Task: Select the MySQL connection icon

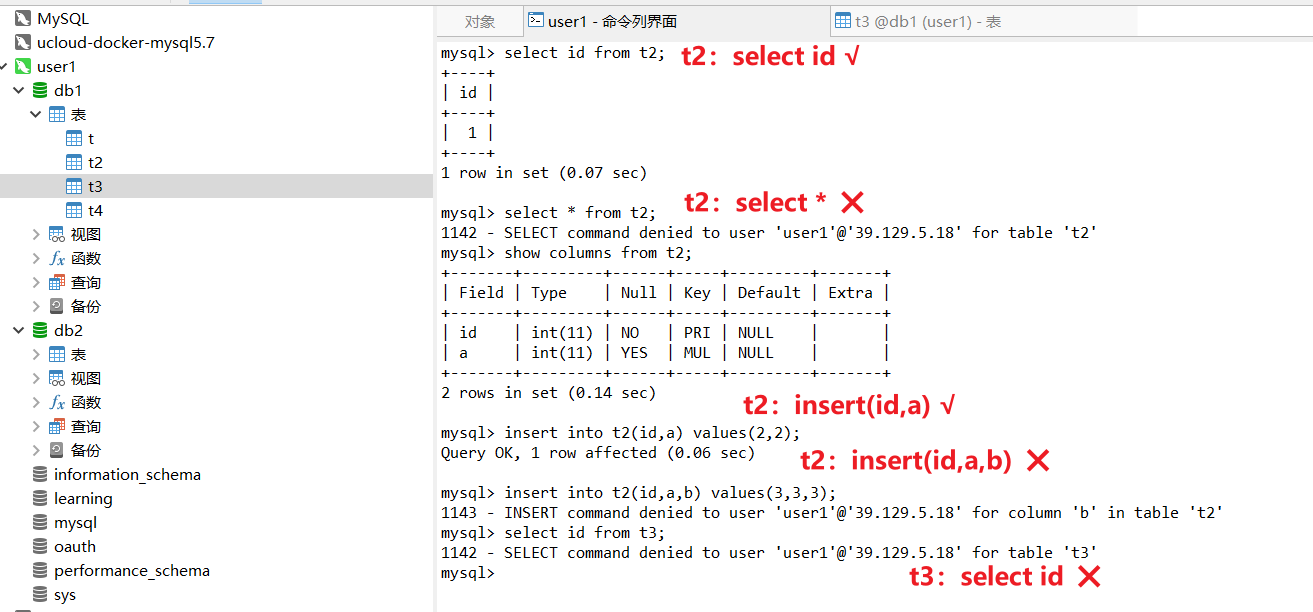Action: pos(22,18)
